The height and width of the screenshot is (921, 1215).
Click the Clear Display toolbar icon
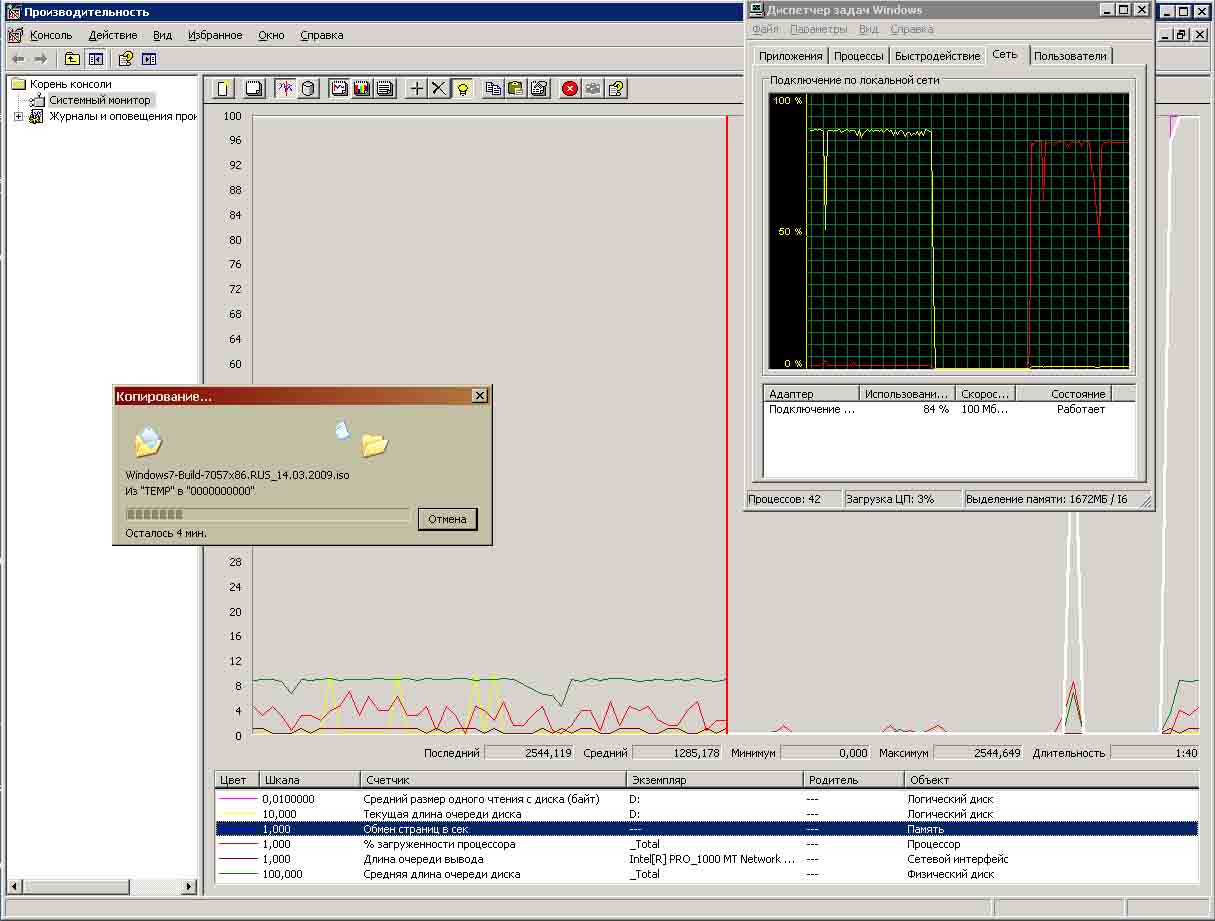point(254,88)
